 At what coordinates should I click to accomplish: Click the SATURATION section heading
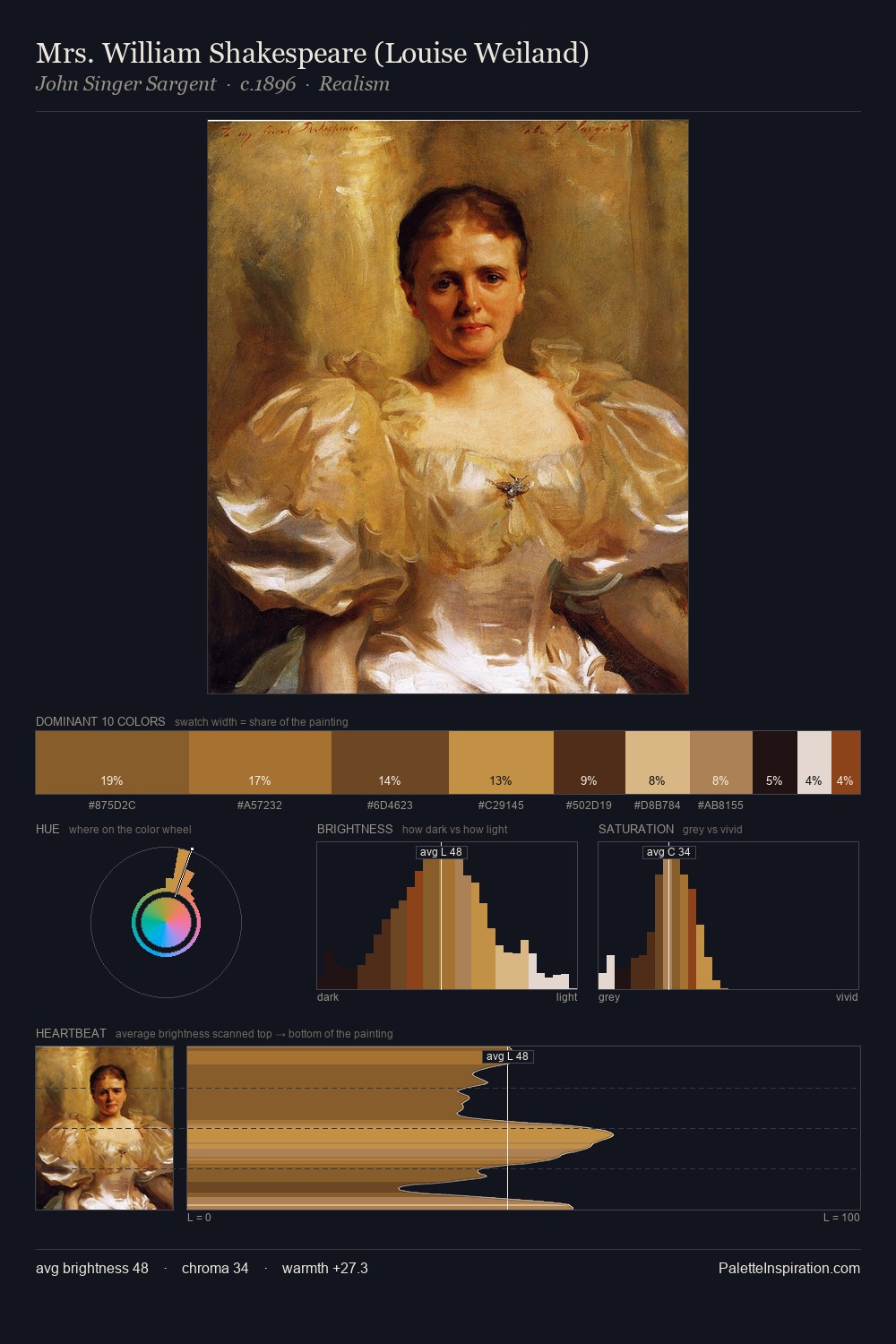tap(636, 829)
